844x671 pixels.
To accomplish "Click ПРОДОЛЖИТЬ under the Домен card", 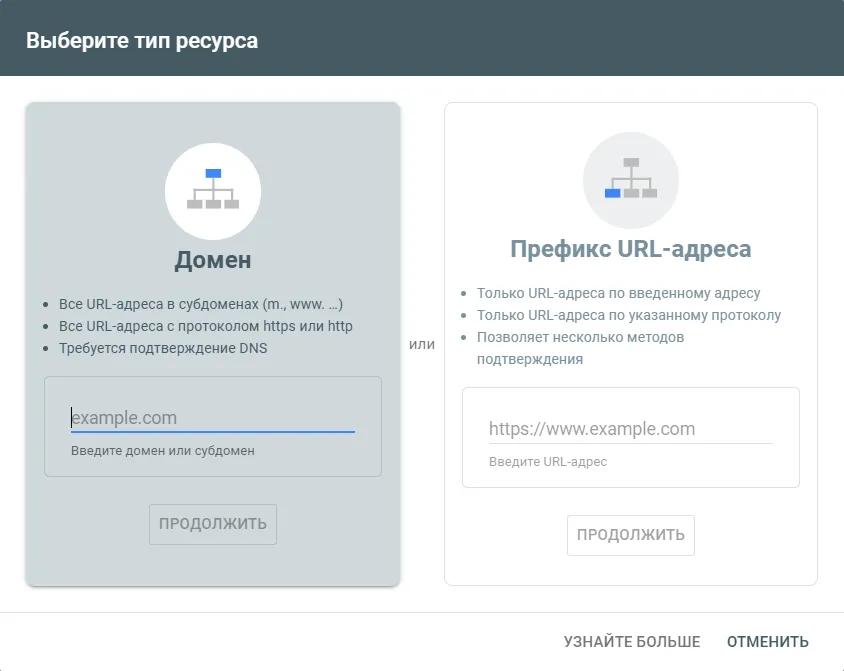I will 213,524.
